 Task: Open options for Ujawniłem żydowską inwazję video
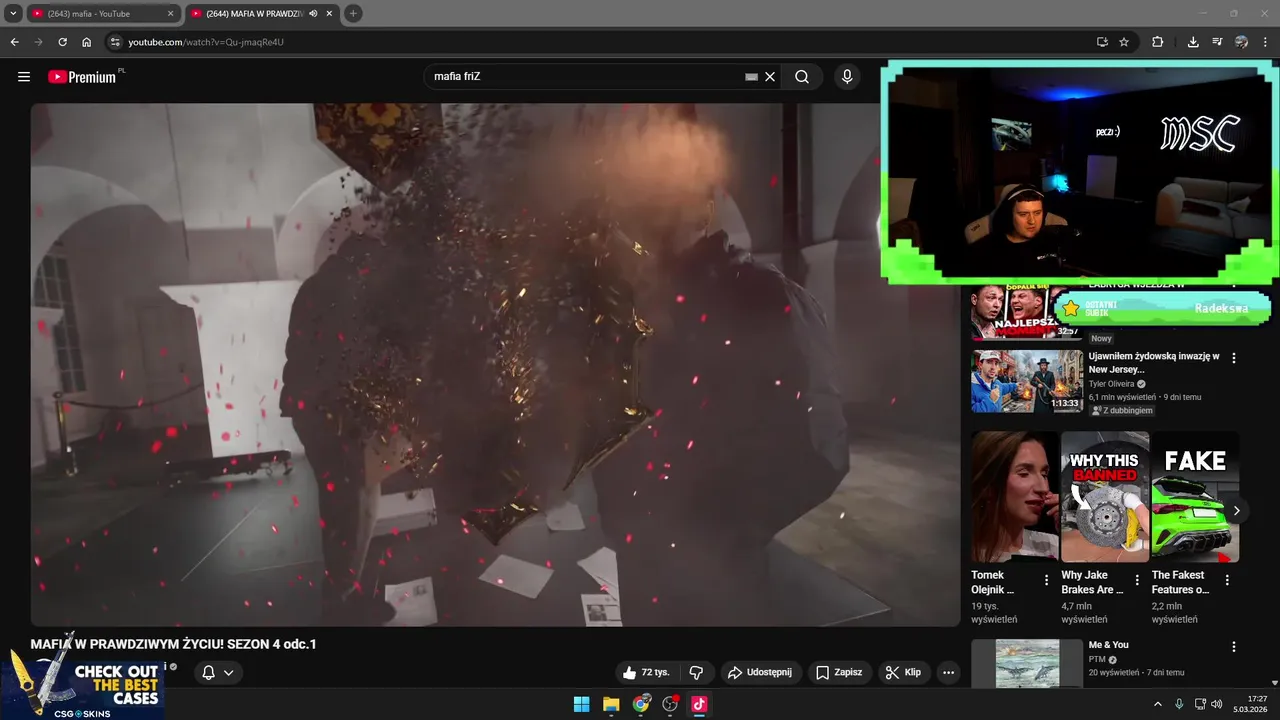[1234, 358]
